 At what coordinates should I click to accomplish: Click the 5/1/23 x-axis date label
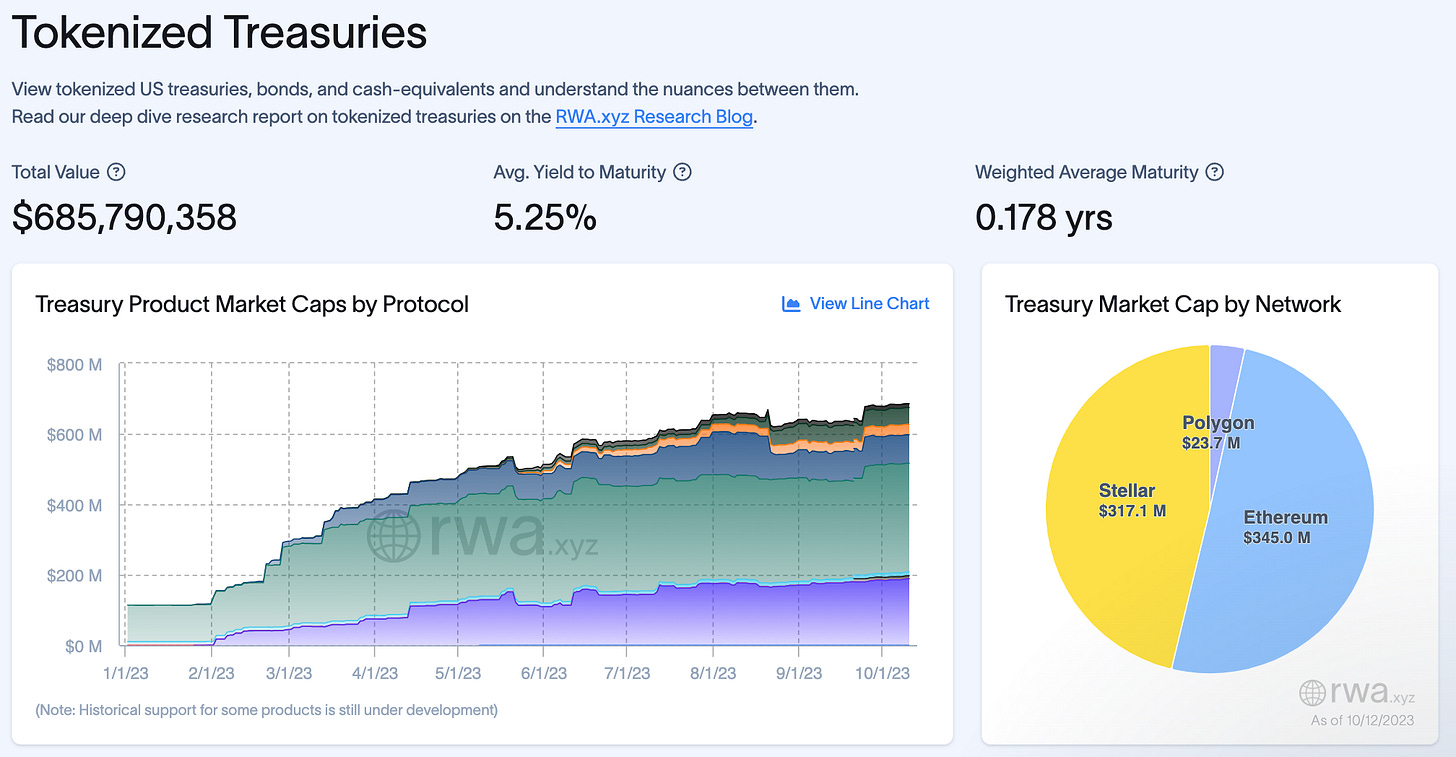pos(457,674)
